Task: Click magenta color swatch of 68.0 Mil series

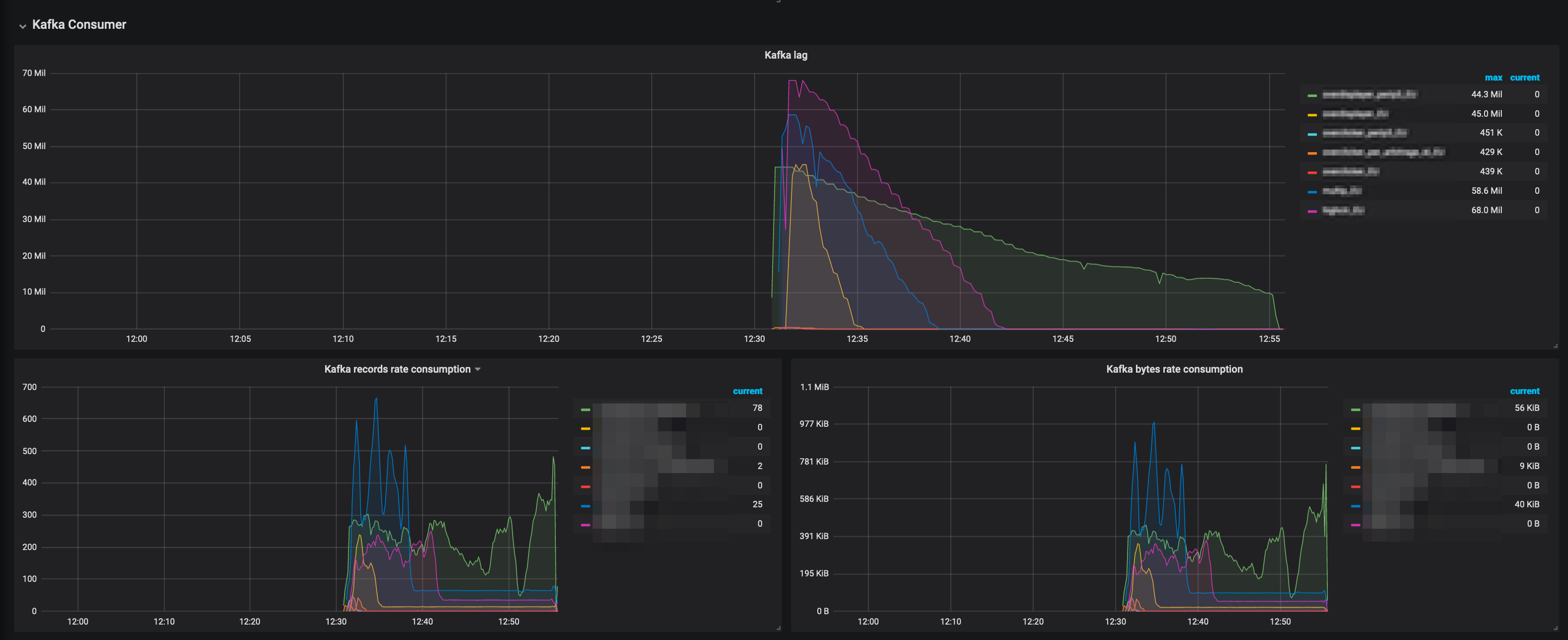Action: (x=1312, y=211)
